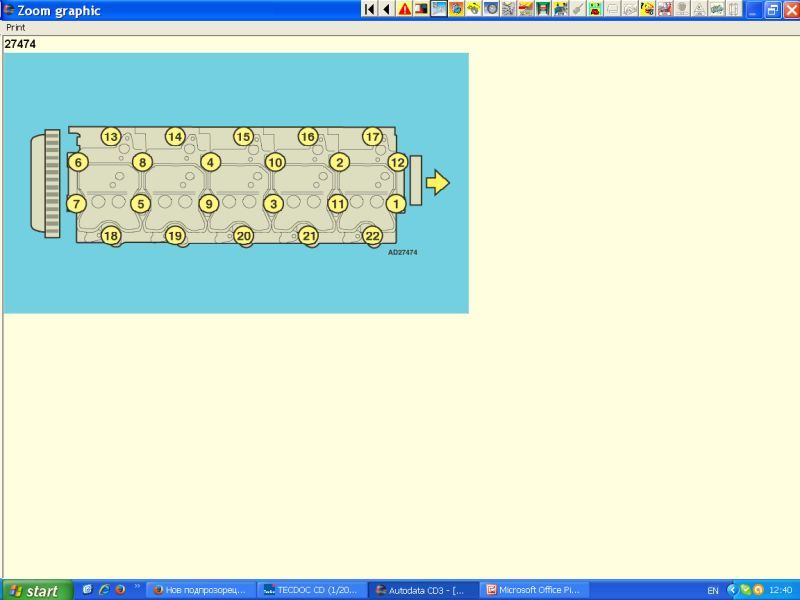800x600 pixels.
Task: Switch to the Microsoft Office Picture Manager window
Action: 534,590
